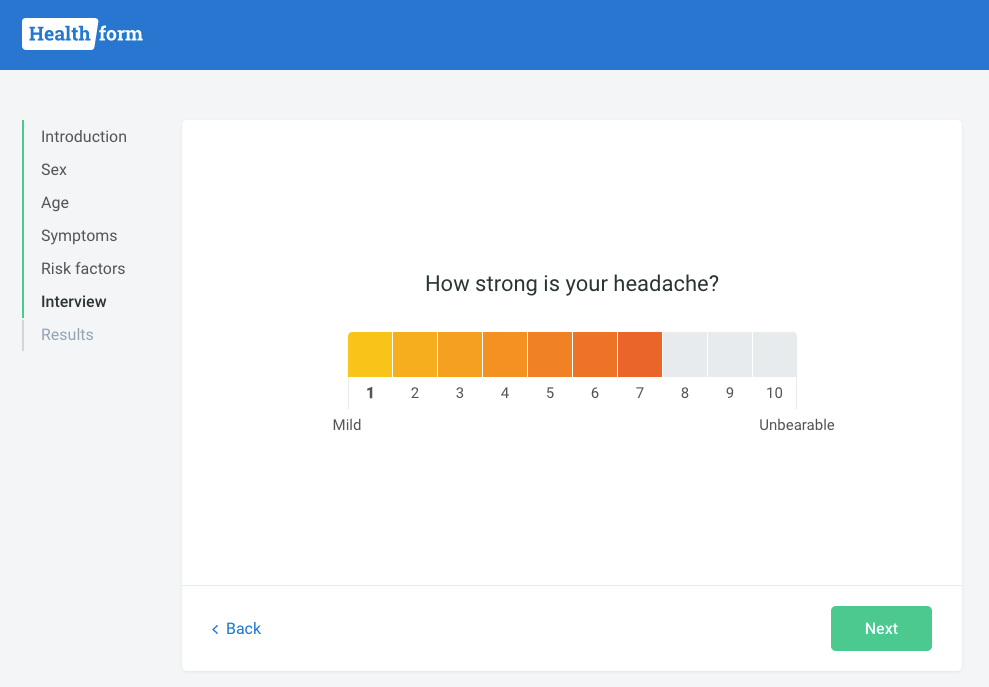This screenshot has width=989, height=687.
Task: Open the Results step
Action: (x=67, y=334)
